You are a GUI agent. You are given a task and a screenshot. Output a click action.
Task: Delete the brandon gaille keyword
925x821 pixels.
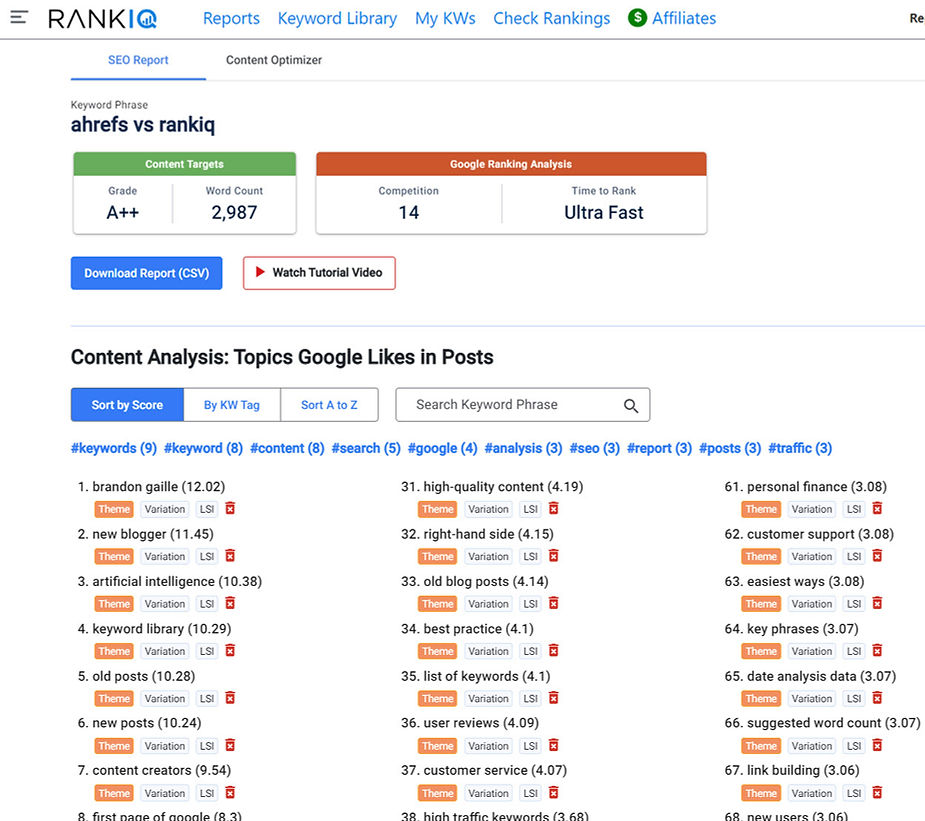(x=230, y=508)
